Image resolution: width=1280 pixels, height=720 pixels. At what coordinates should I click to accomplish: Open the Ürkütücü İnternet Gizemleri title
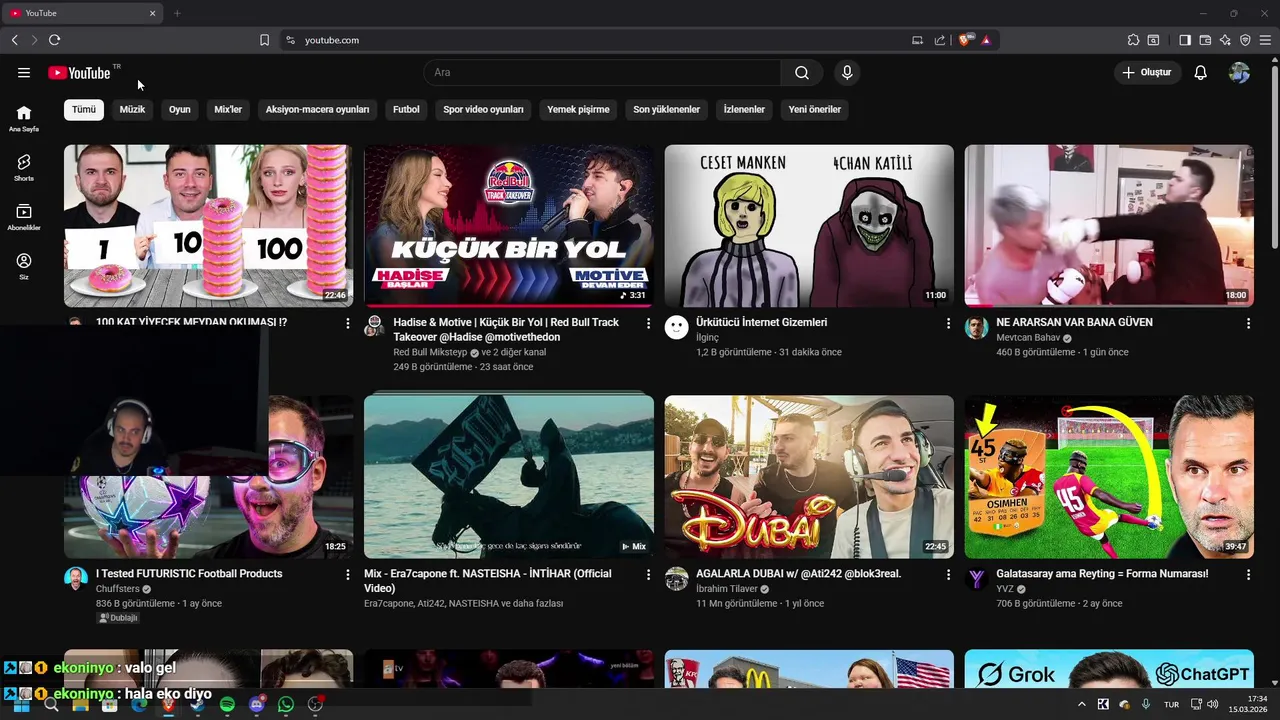pyautogui.click(x=761, y=322)
